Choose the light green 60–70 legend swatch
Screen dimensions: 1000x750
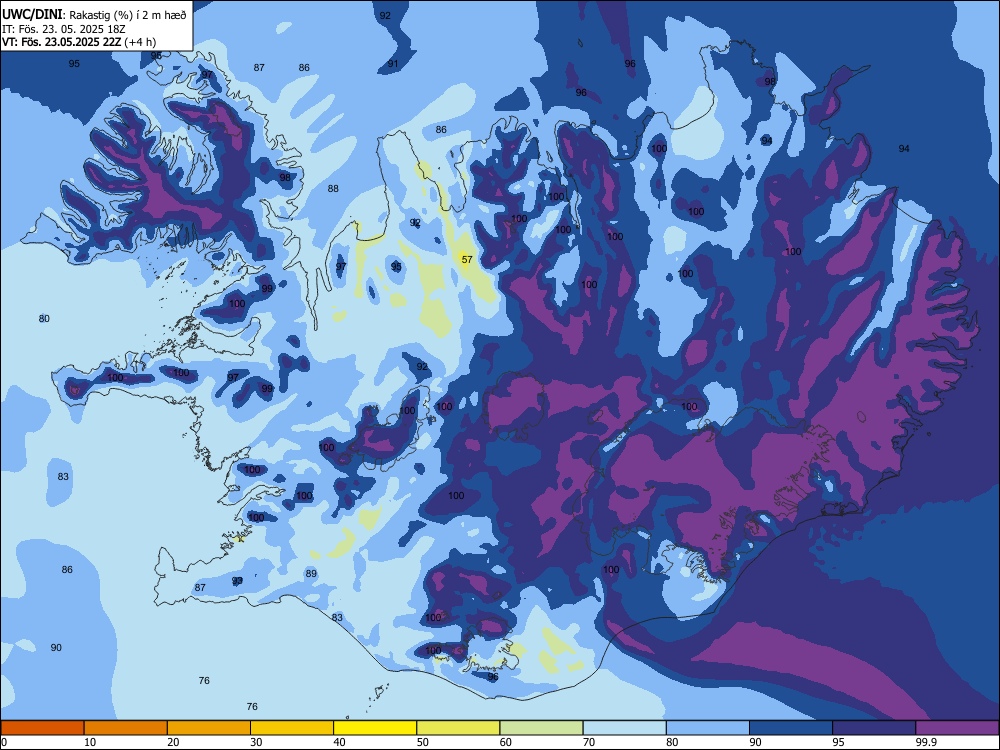tap(541, 728)
